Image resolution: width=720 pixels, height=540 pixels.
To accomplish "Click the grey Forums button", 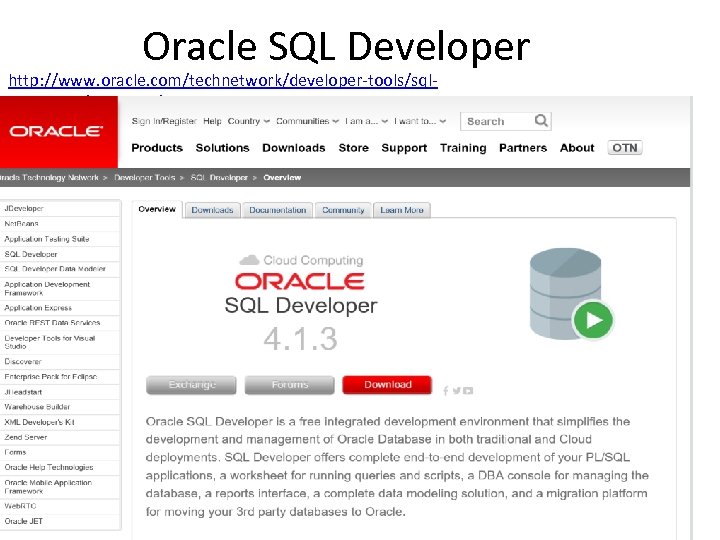I will click(289, 385).
